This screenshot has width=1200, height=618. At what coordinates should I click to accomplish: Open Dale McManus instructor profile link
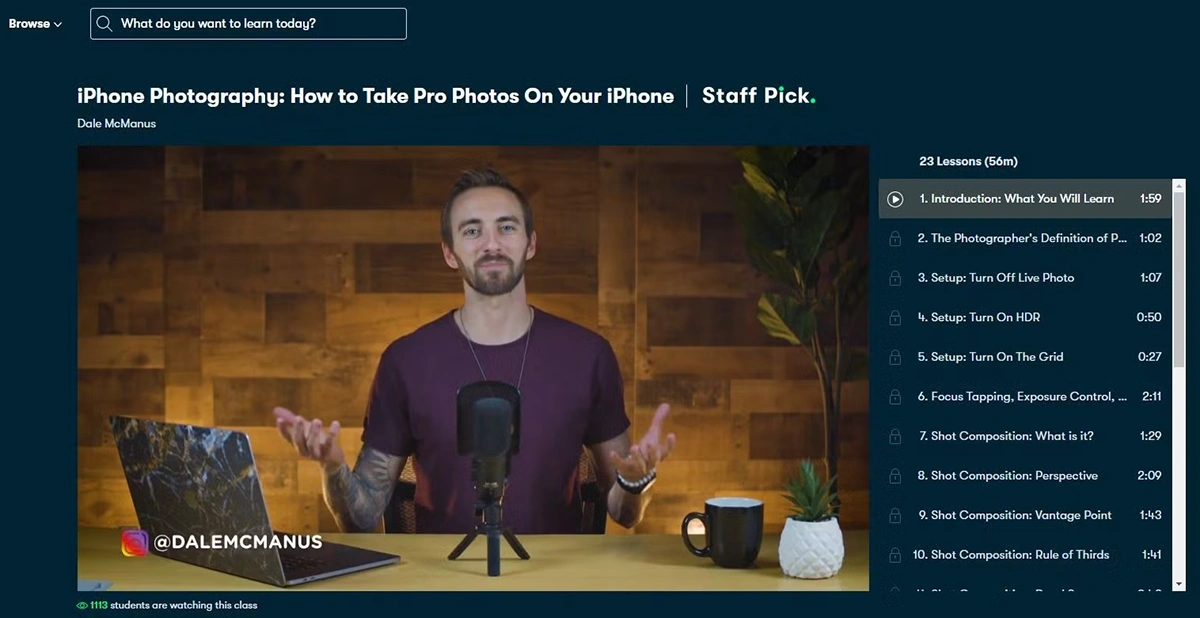116,124
